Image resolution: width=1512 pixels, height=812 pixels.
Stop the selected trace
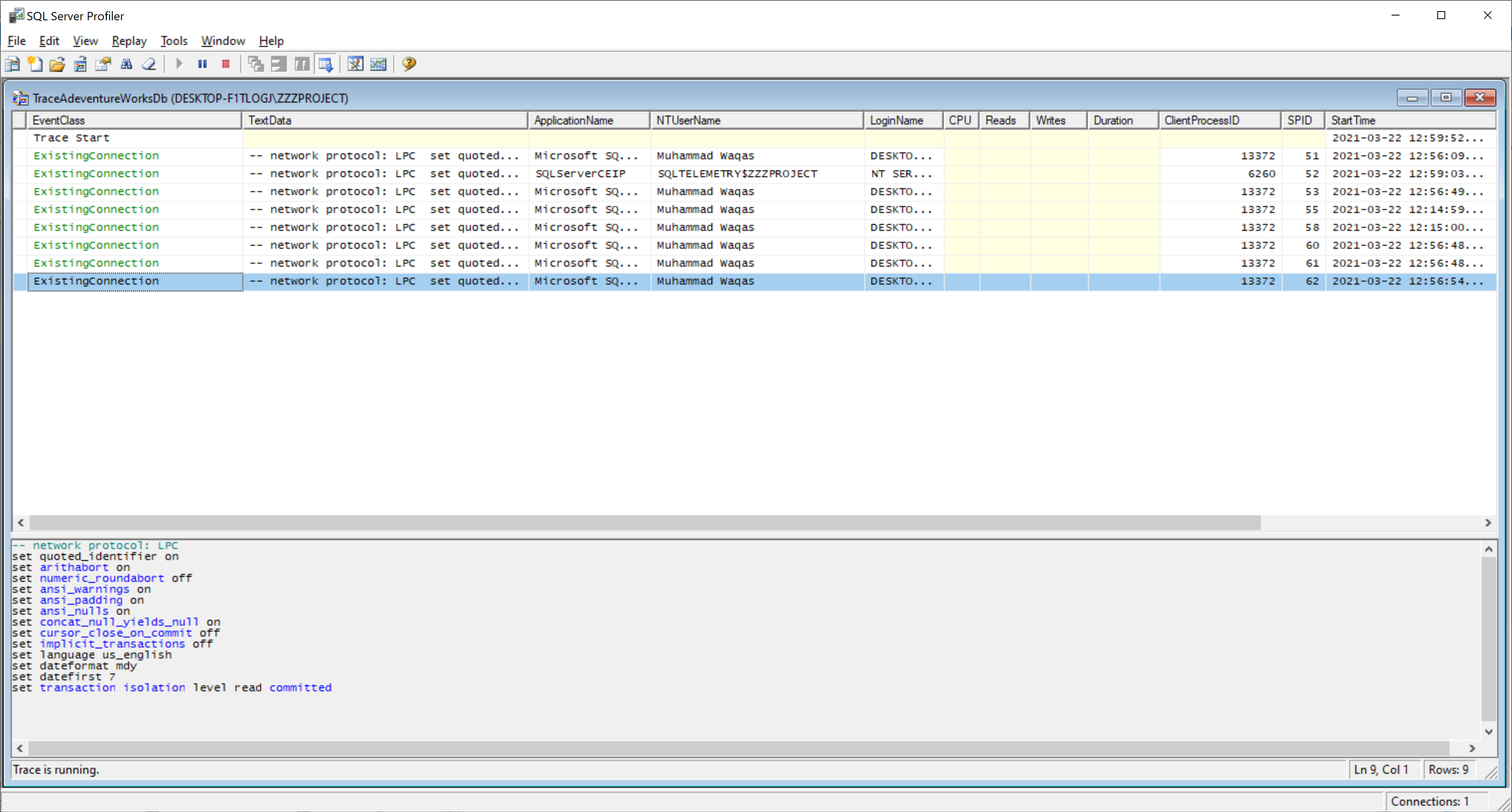click(x=225, y=64)
